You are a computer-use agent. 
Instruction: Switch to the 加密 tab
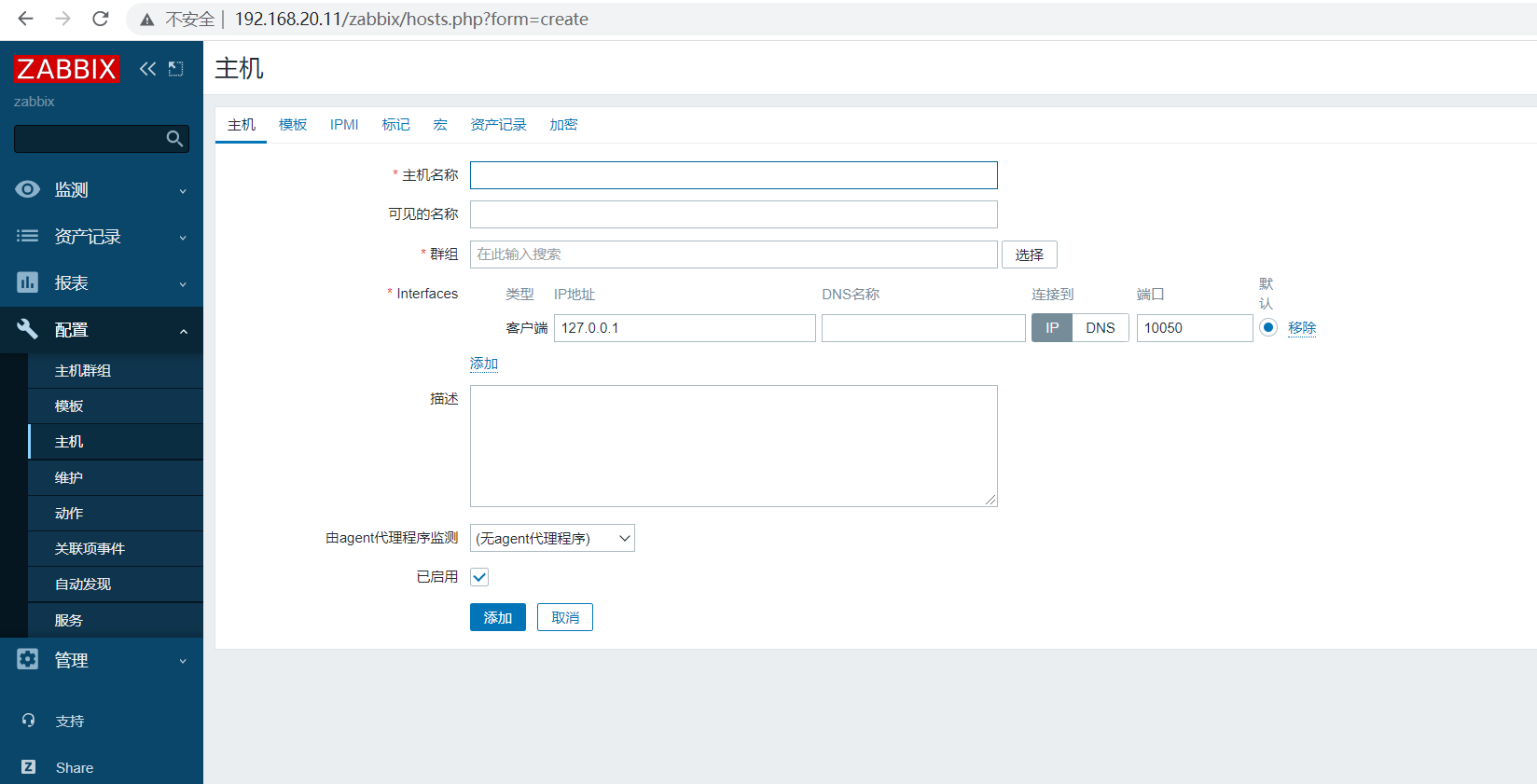click(x=563, y=125)
